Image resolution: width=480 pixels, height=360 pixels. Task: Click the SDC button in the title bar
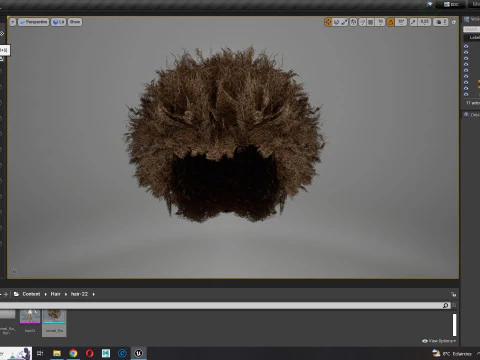(x=451, y=4)
